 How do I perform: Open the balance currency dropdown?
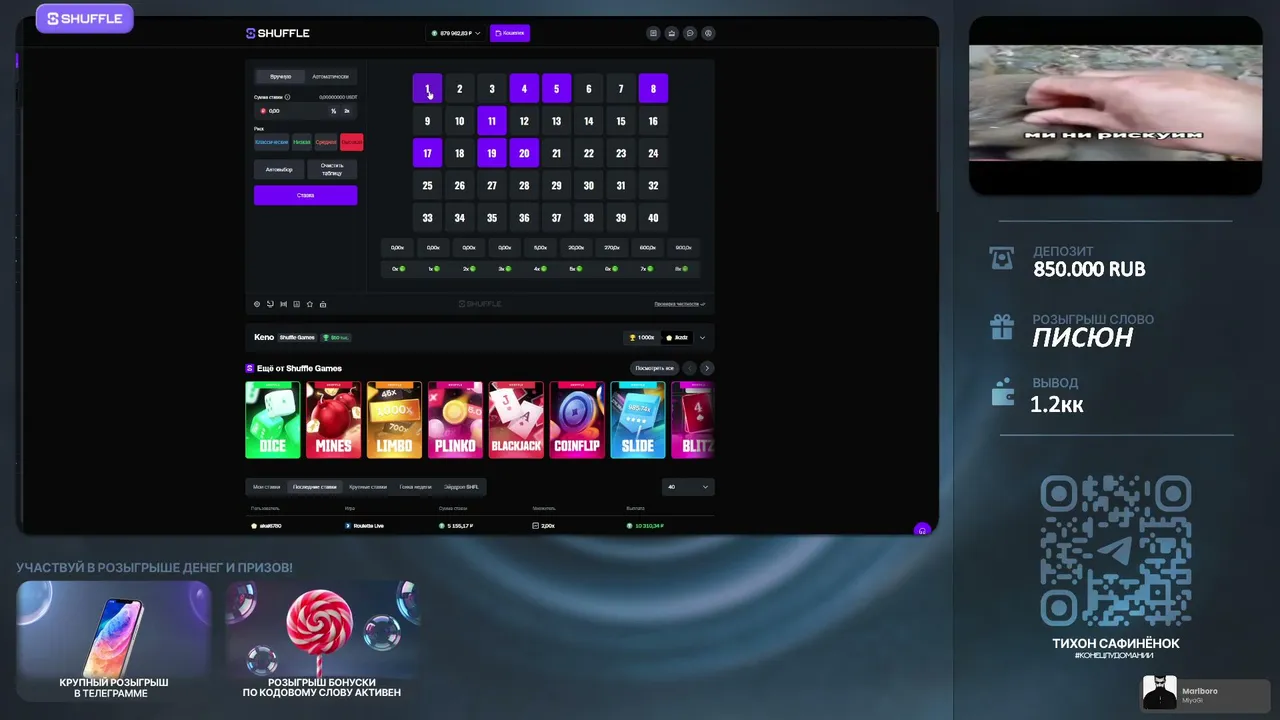tap(456, 33)
